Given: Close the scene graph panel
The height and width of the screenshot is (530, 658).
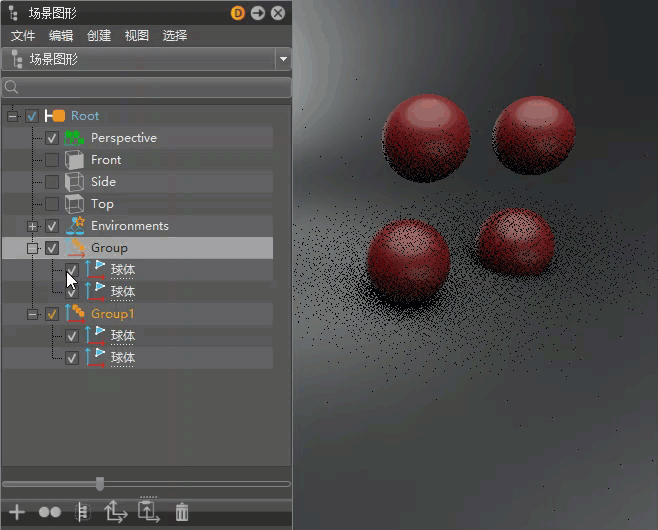Looking at the screenshot, I should coord(278,13).
